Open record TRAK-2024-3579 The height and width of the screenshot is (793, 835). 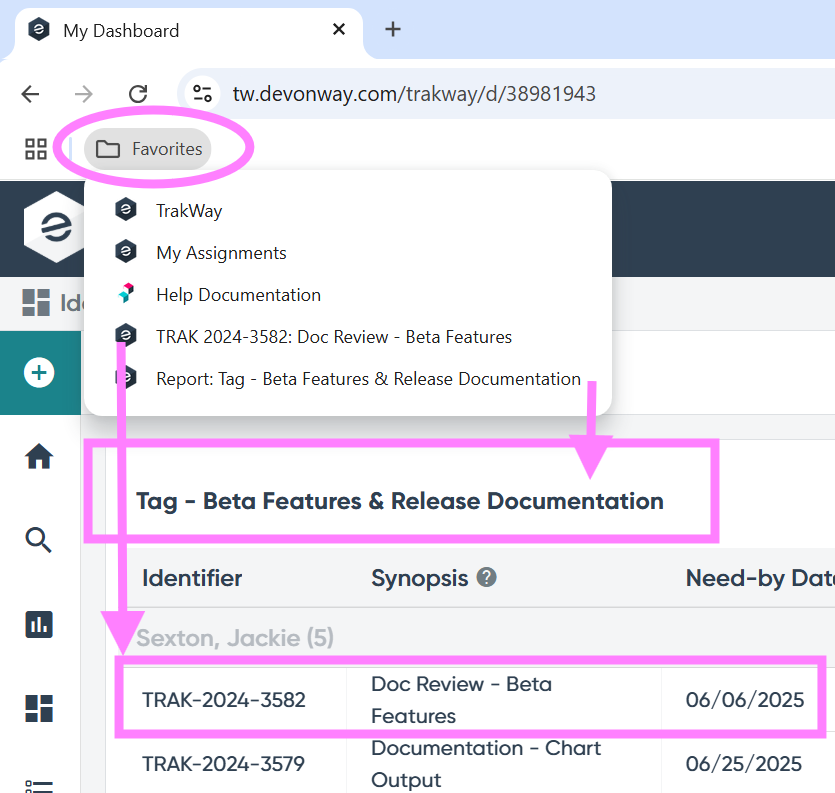click(223, 764)
